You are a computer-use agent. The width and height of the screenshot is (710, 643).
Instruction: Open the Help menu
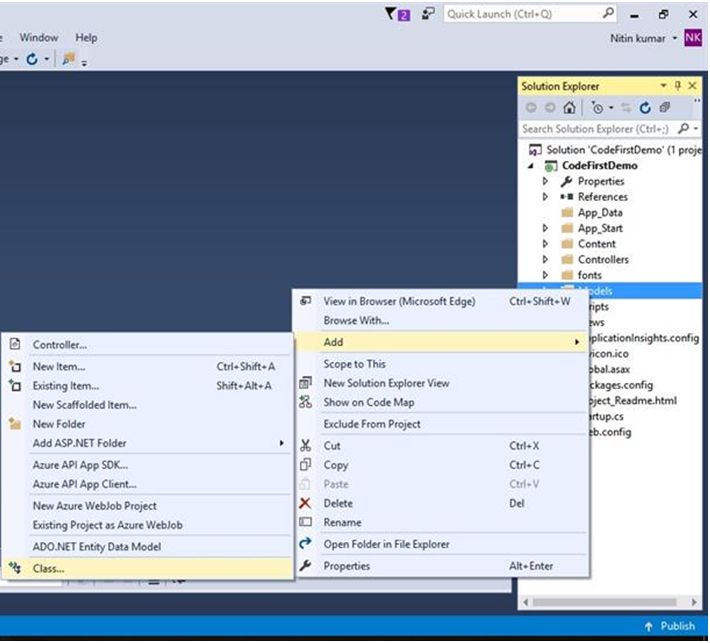coord(86,38)
